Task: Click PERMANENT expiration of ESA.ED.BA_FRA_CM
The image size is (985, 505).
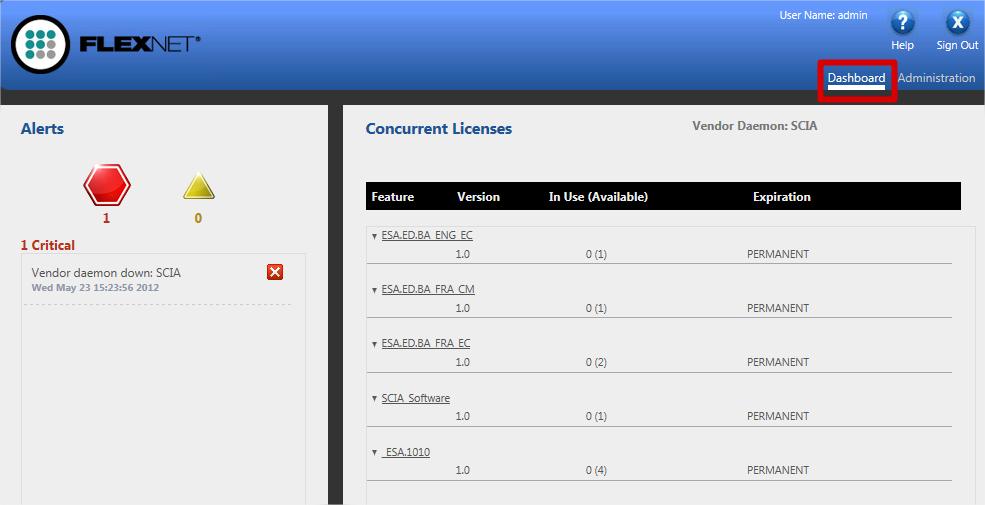Action: coord(778,308)
